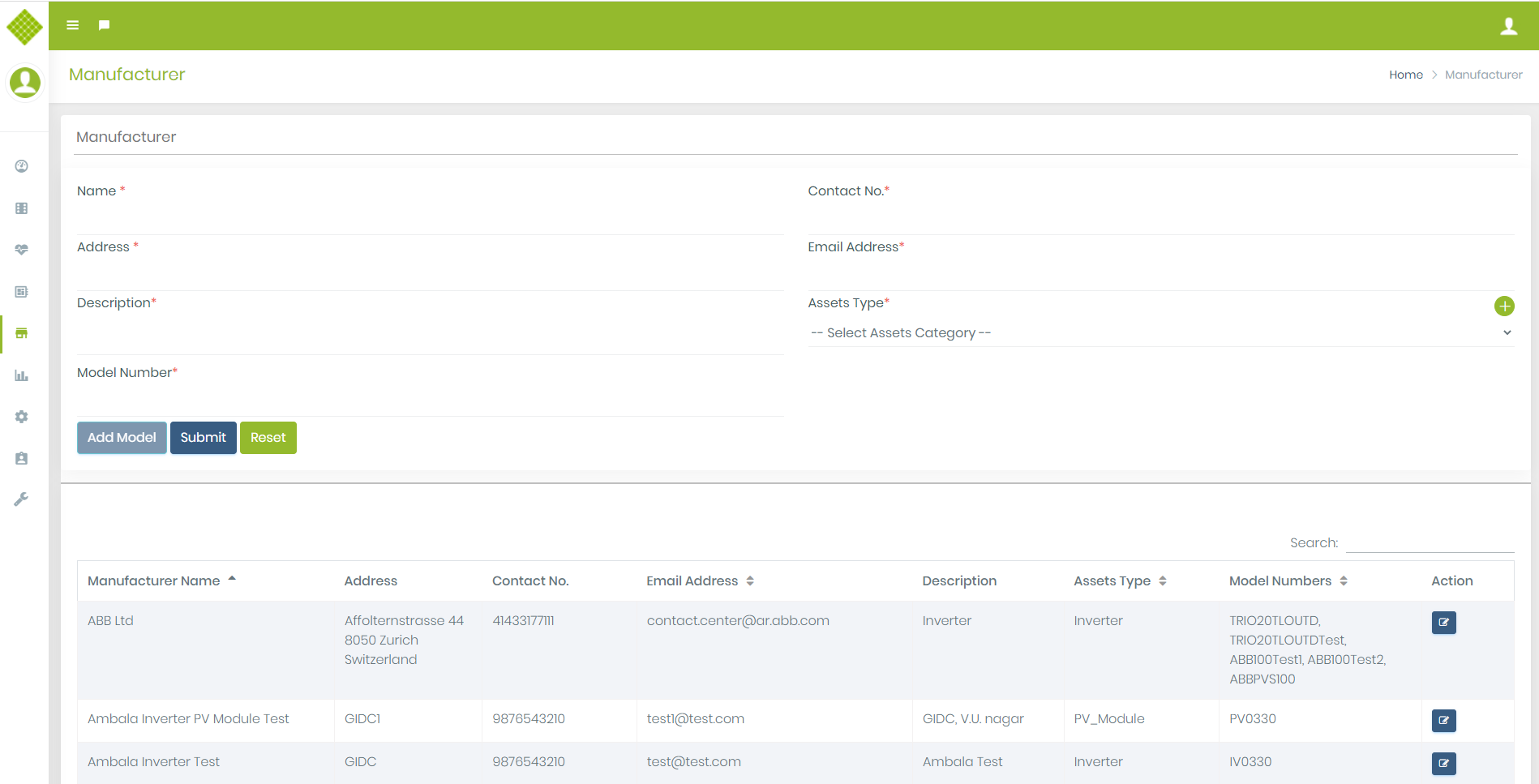Open the ID badge users icon in sidebar
Image resolution: width=1539 pixels, height=784 pixels.
pos(20,458)
